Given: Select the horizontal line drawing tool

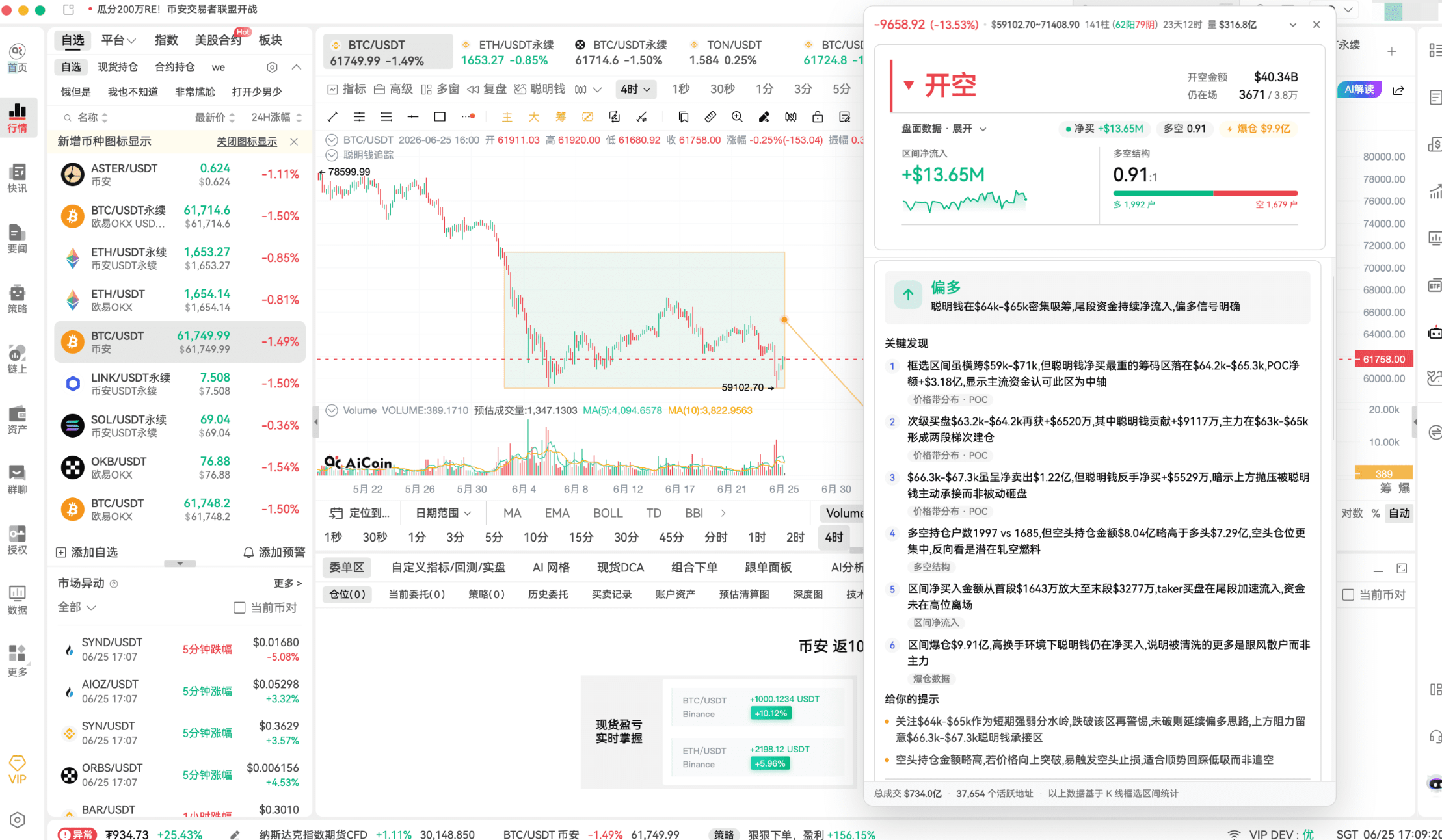Looking at the screenshot, I should [x=413, y=117].
